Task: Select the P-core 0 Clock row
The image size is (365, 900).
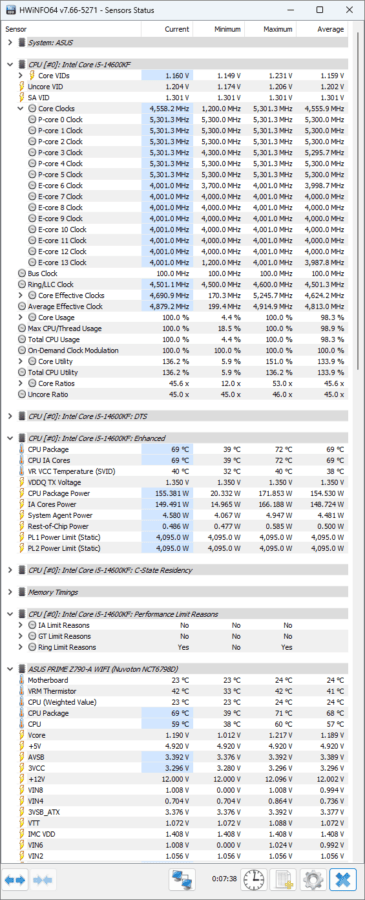Action: 175,120
